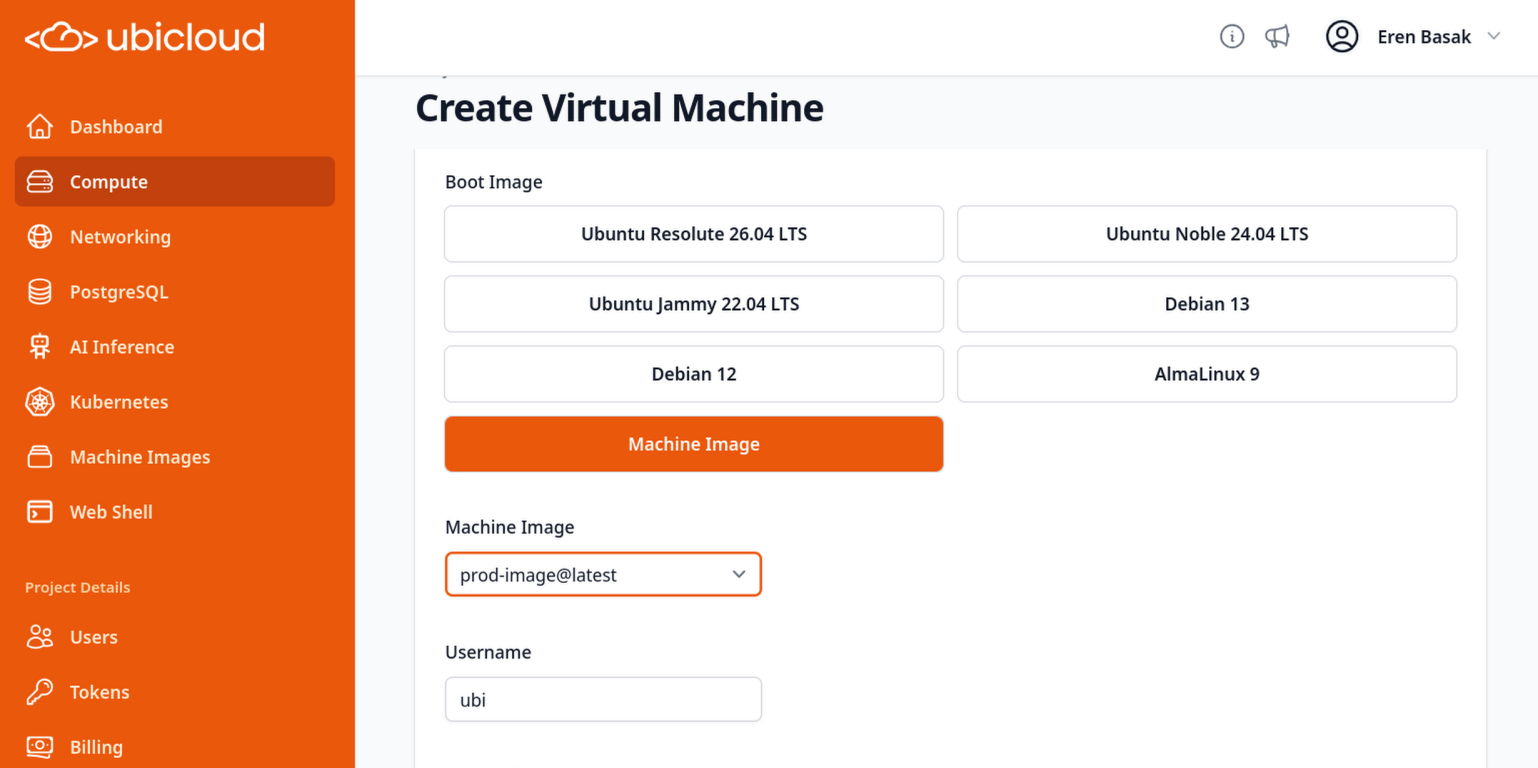Click the Kubernetes wheel icon
This screenshot has width=1538, height=768.
point(39,402)
